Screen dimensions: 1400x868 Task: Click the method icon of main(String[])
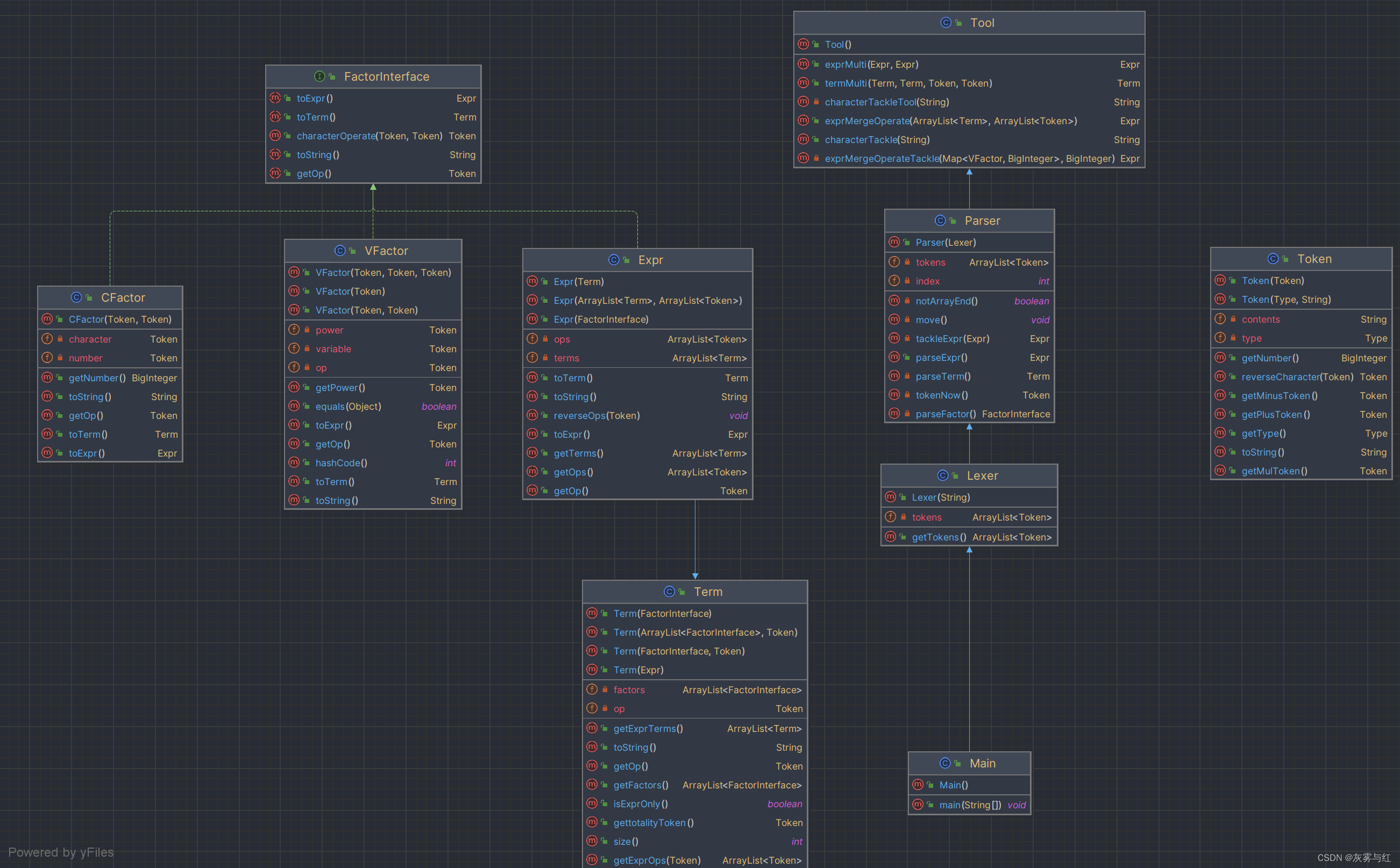(x=918, y=805)
